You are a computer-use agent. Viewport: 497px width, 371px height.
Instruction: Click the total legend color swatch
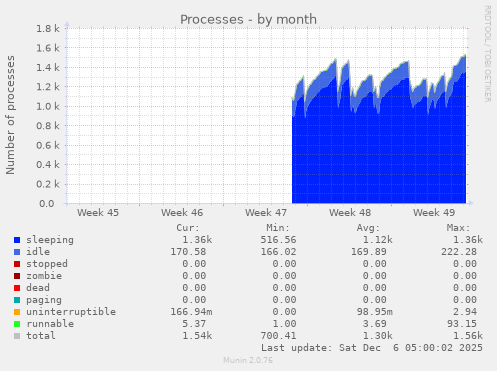(x=17, y=336)
